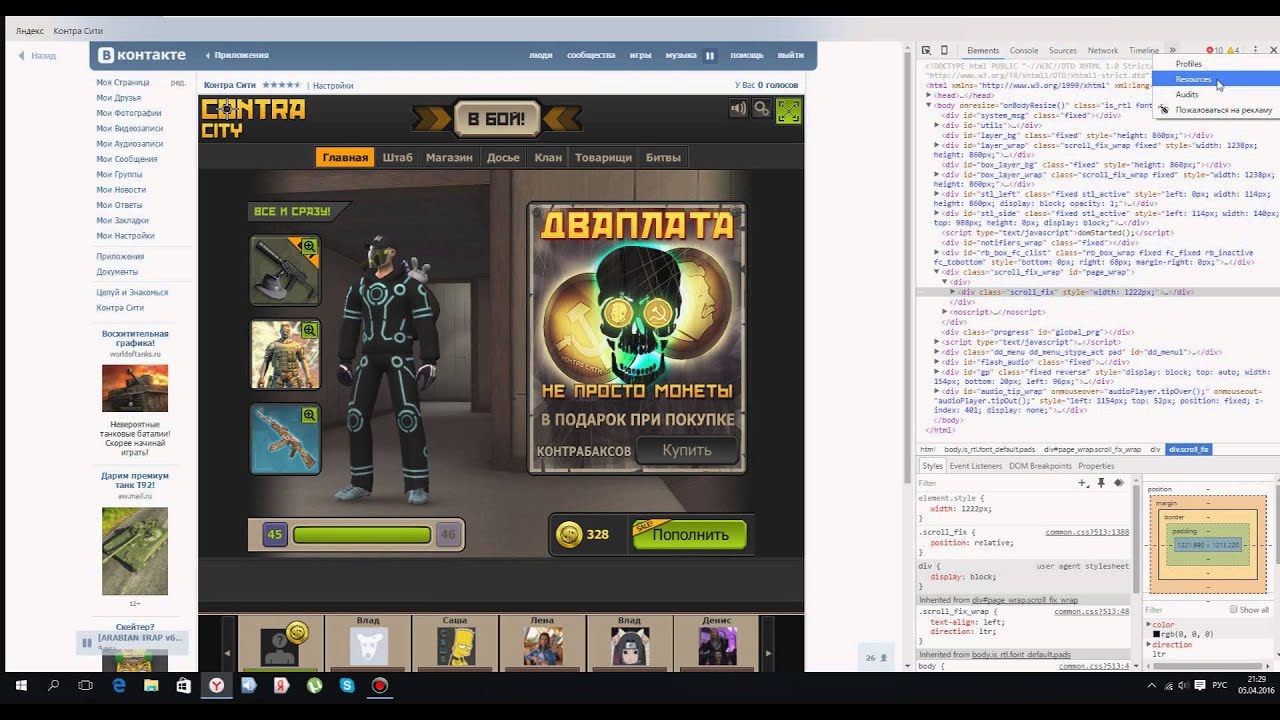1280x720 pixels.
Task: Click the Купить button on promo
Action: pos(687,450)
